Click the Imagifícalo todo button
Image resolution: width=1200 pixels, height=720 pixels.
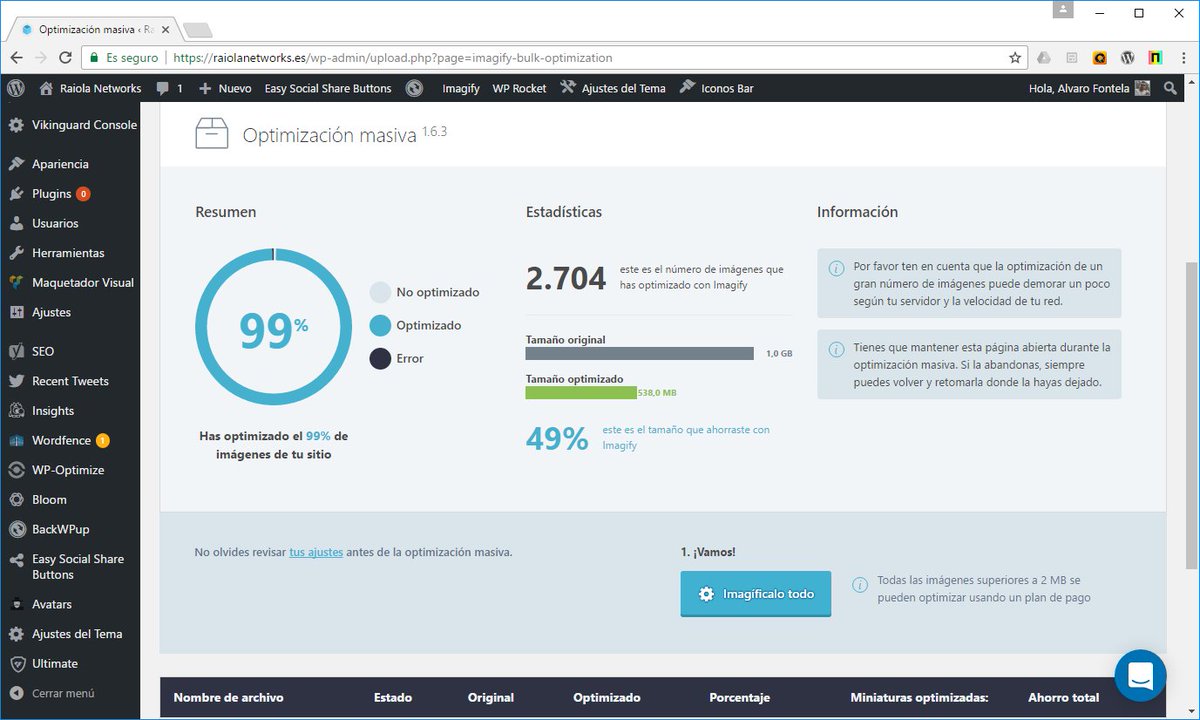click(755, 594)
